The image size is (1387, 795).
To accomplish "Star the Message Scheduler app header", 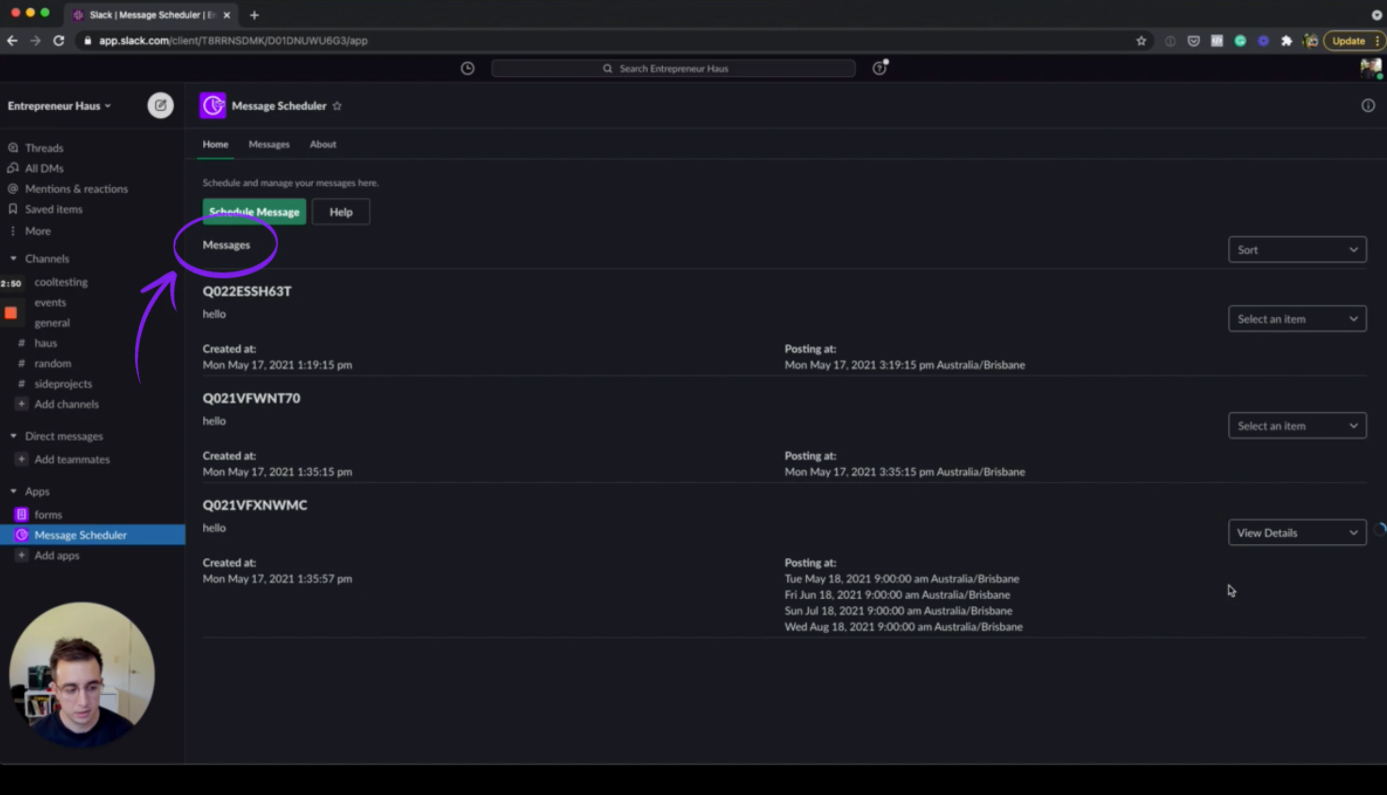I will pos(337,105).
